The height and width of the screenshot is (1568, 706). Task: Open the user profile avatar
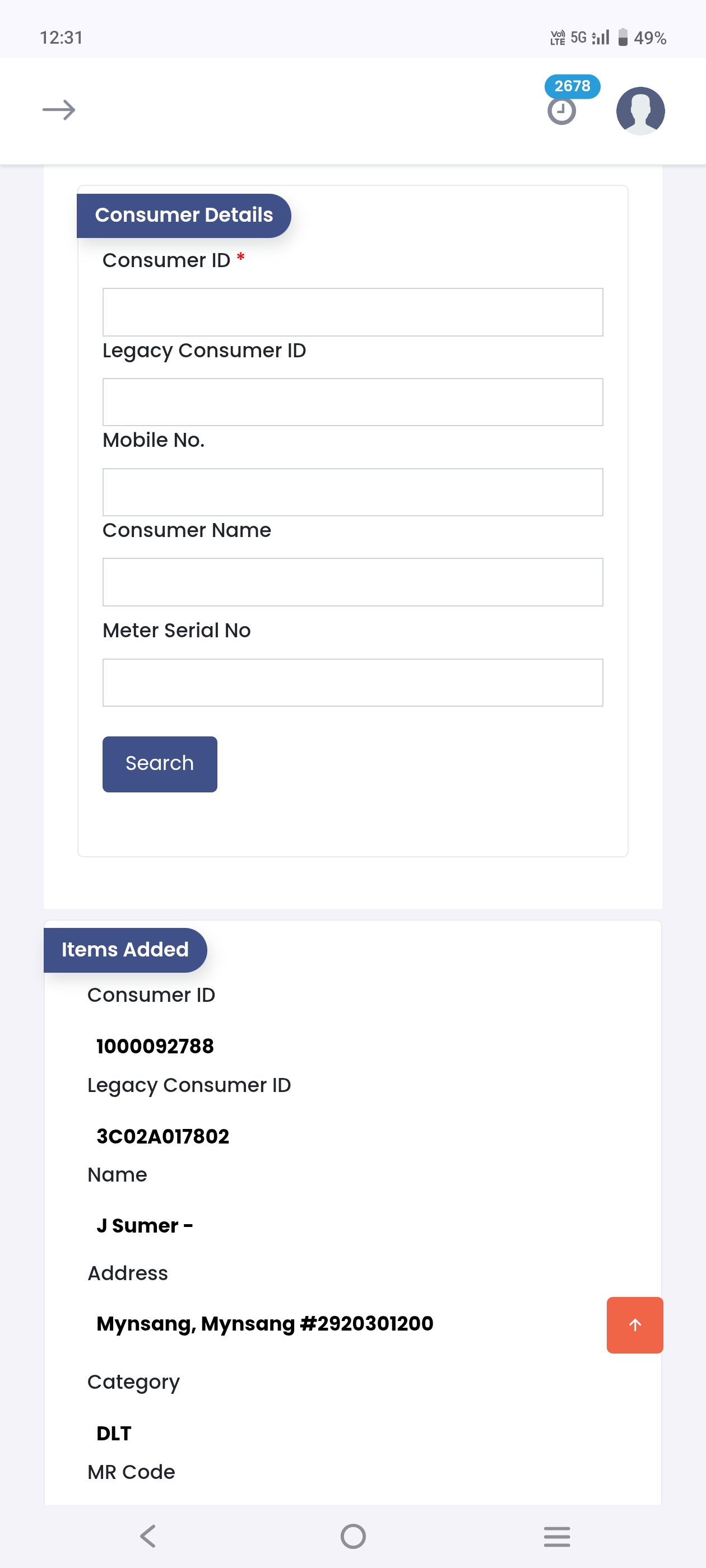[640, 111]
